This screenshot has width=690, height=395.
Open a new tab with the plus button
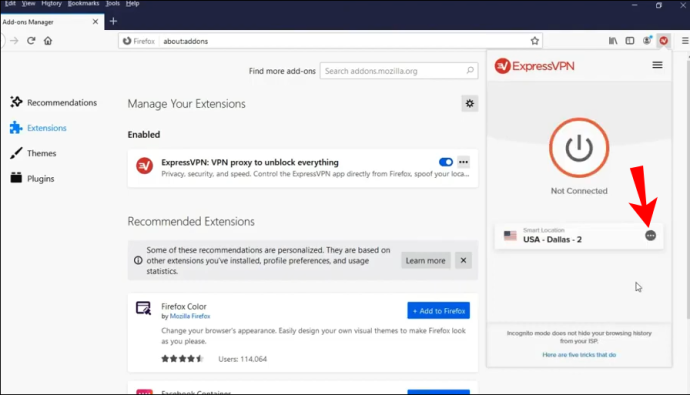tap(113, 21)
